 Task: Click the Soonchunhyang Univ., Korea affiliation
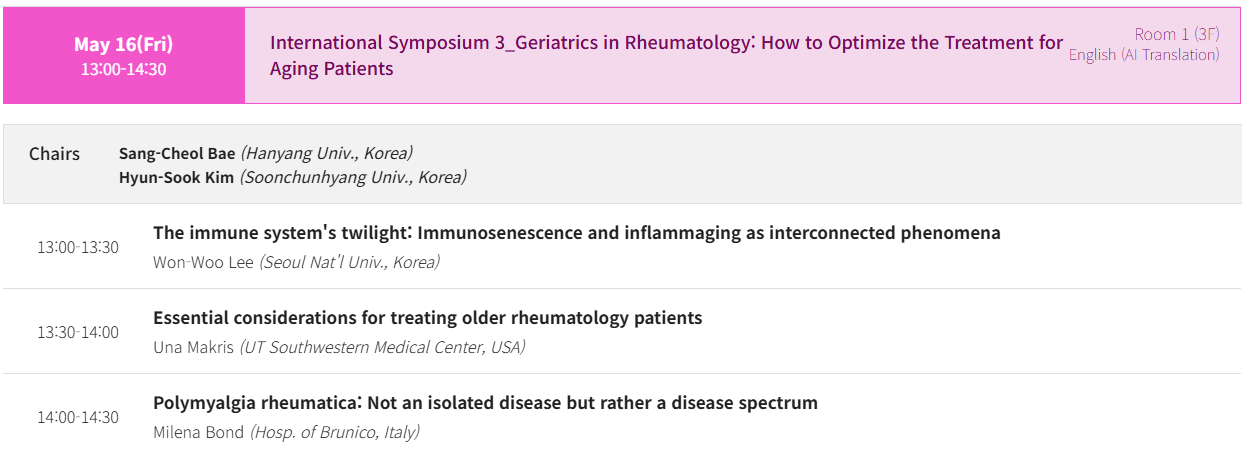[x=353, y=177]
